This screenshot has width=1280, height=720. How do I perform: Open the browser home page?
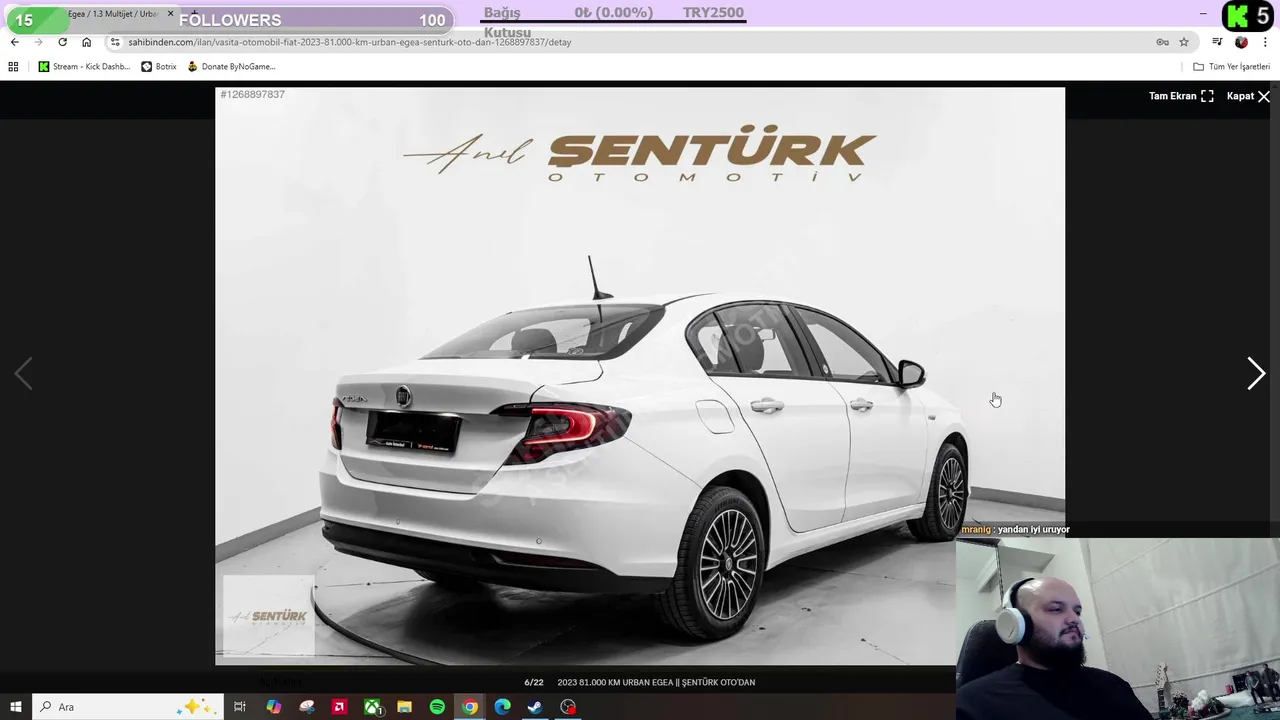click(86, 42)
